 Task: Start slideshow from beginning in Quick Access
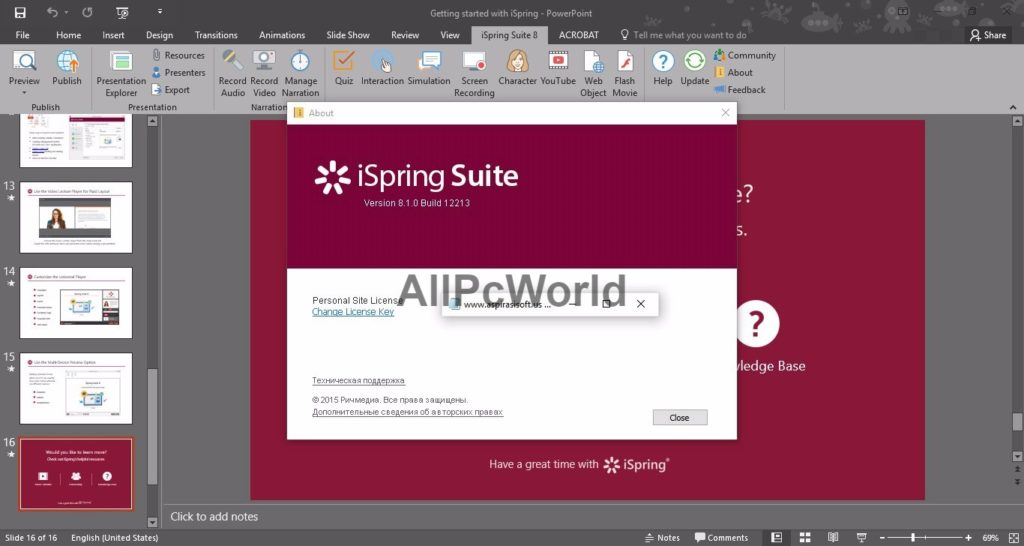click(121, 12)
